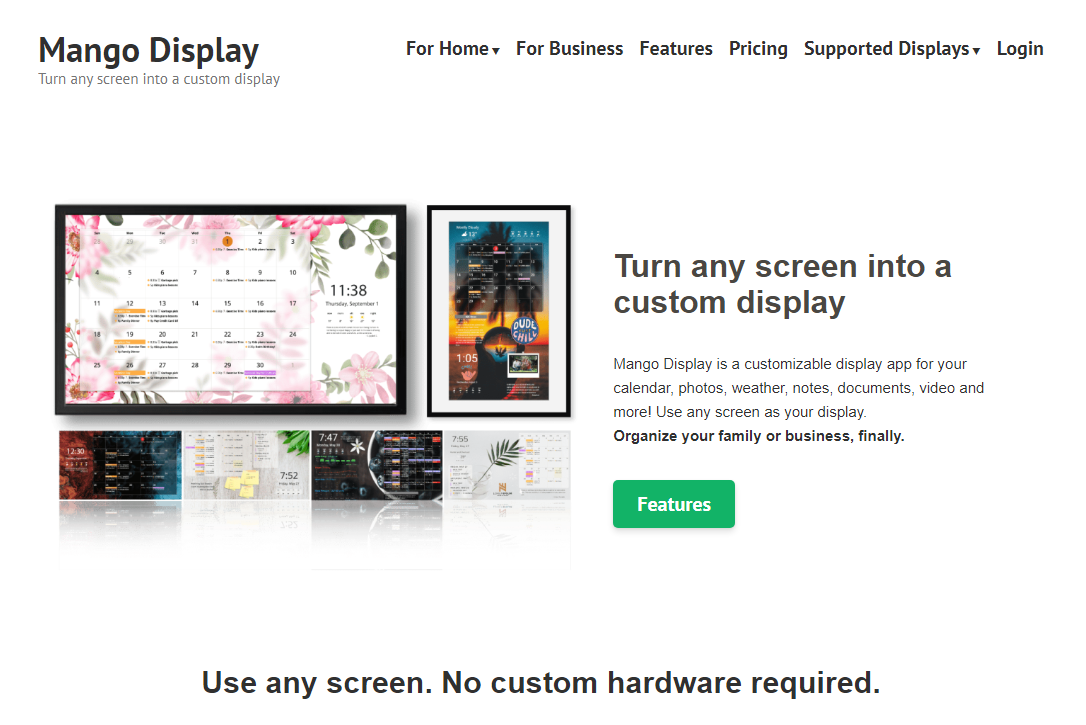Open the For Home dropdown menu
Image resolution: width=1086 pixels, height=725 pixels.
coord(452,49)
